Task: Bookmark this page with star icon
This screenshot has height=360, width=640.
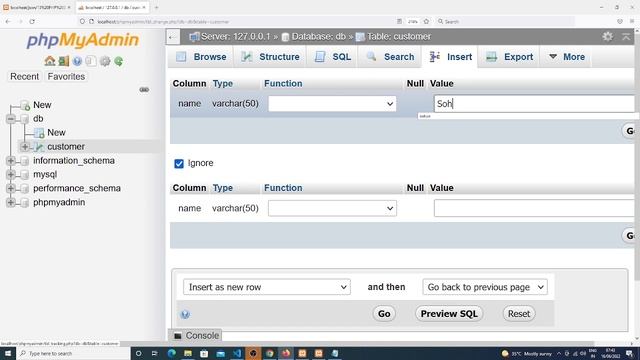Action: click(427, 21)
